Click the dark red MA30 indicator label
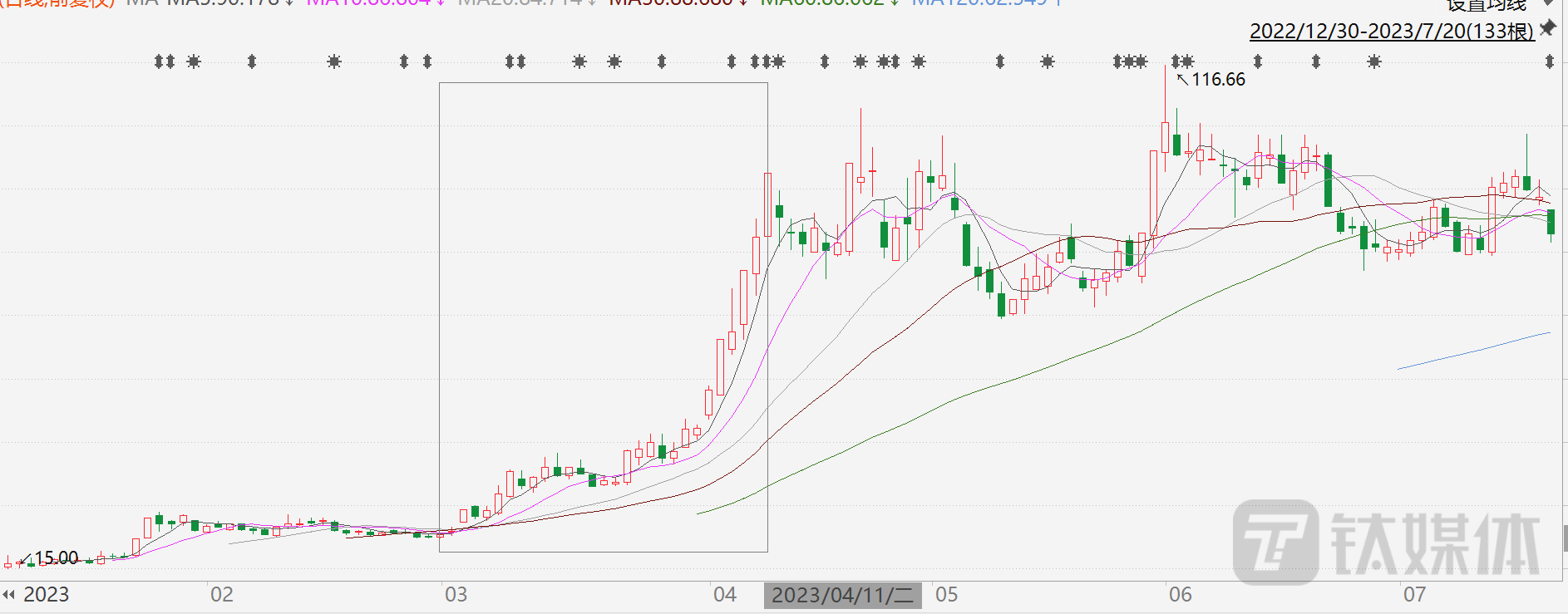The image size is (1568, 614). click(671, 2)
